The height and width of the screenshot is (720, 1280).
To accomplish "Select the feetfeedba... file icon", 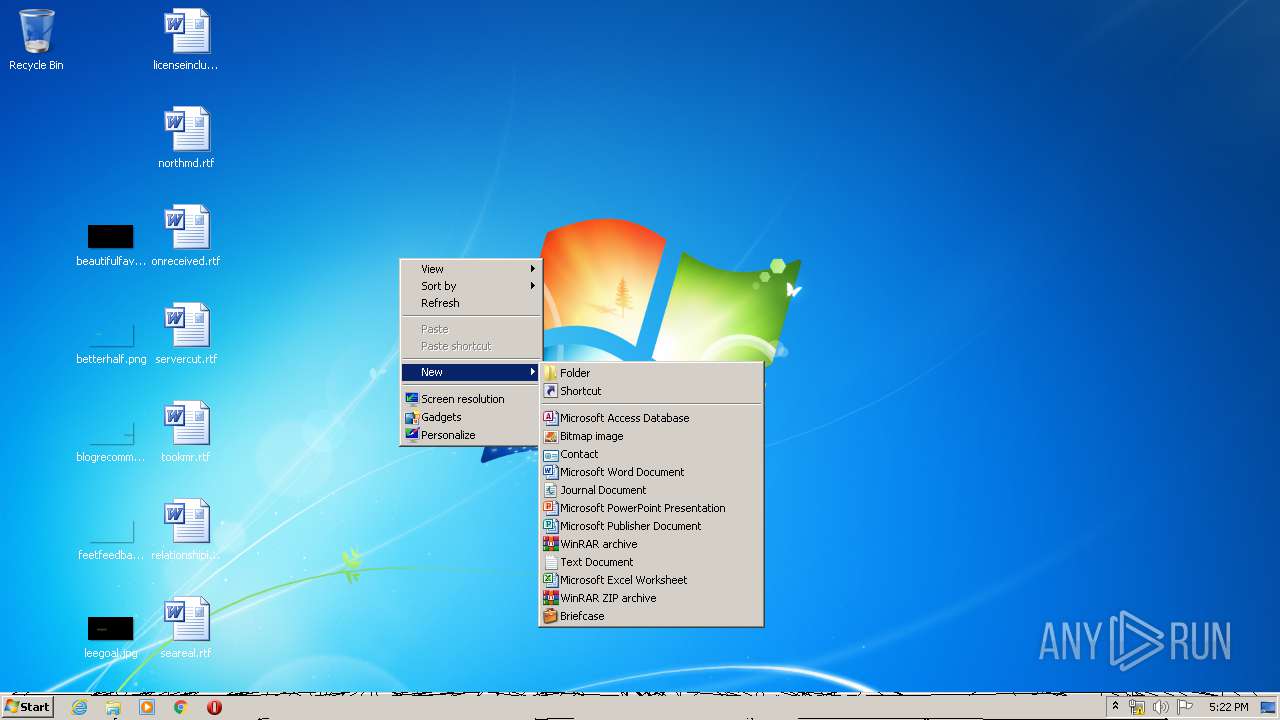I will [x=111, y=538].
